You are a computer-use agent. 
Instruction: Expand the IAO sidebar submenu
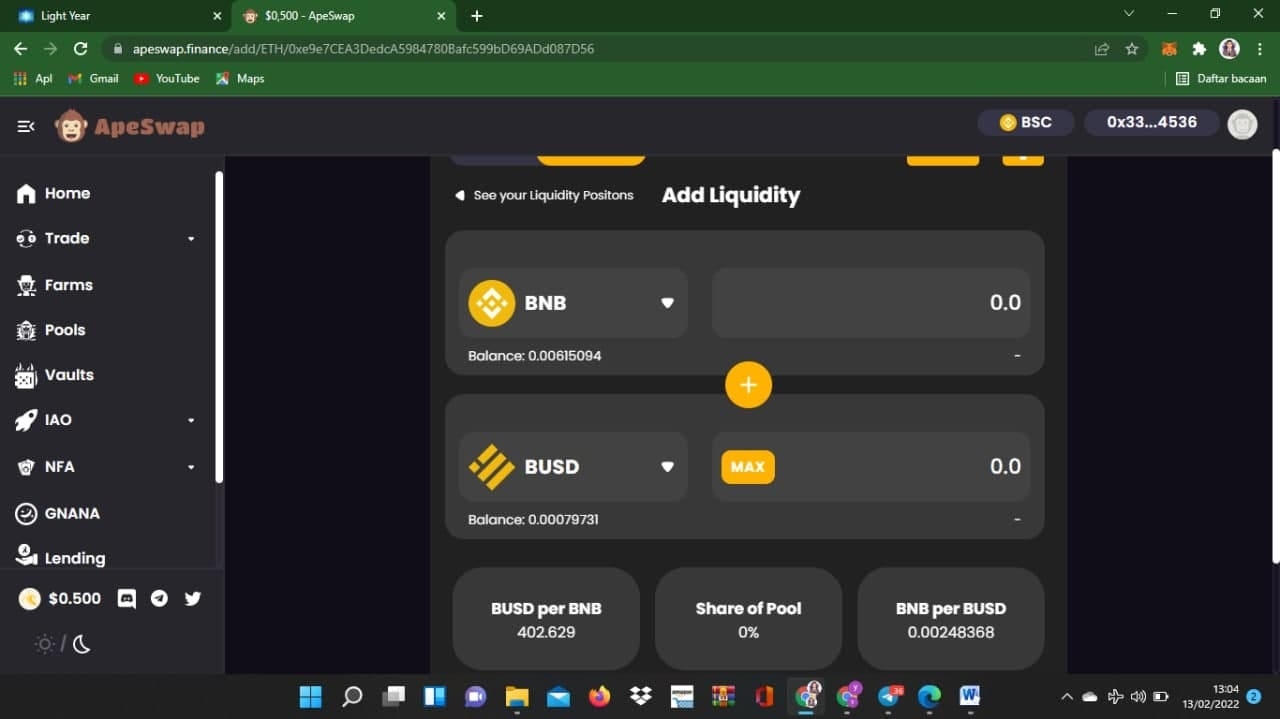[107, 420]
